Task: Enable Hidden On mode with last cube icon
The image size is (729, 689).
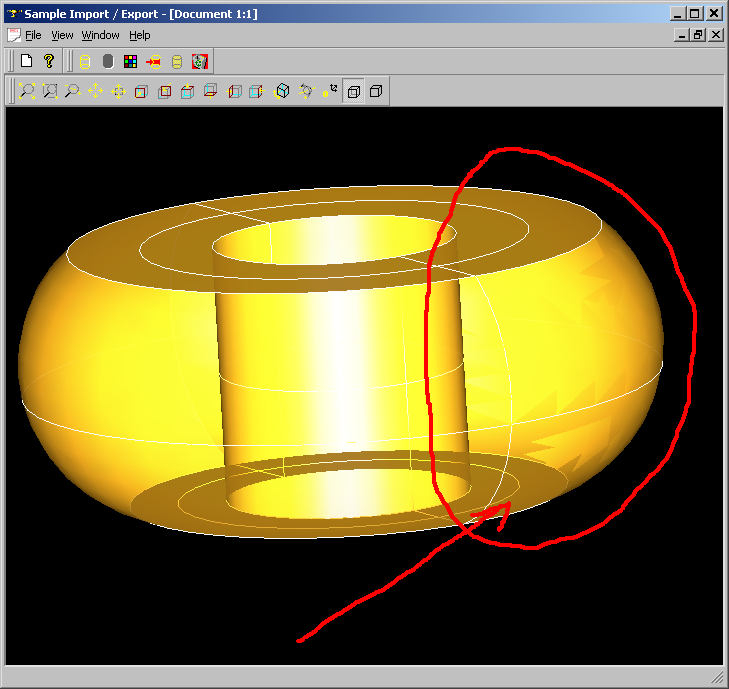Action: 376,92
